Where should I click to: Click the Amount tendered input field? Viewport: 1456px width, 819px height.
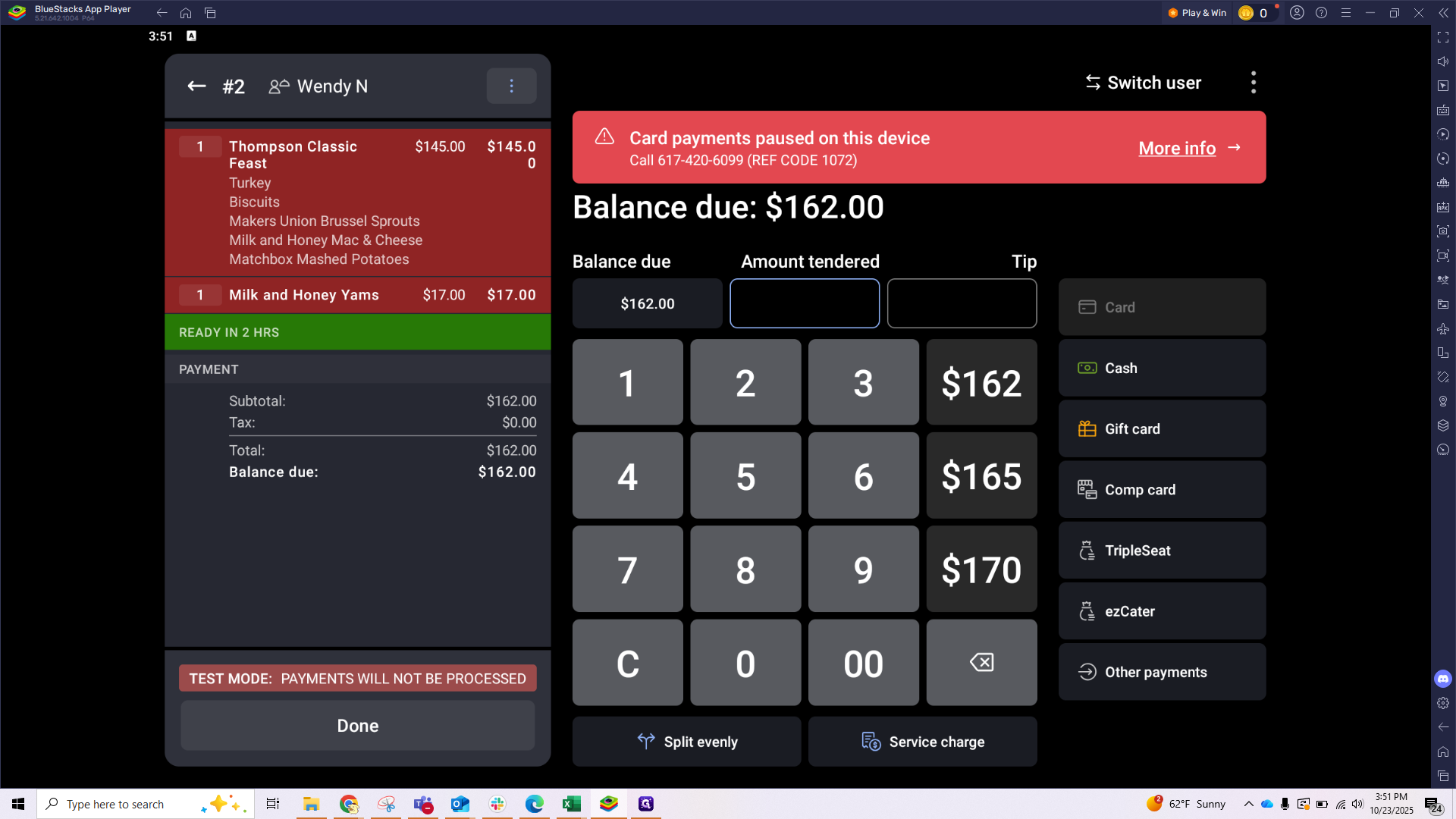click(804, 303)
